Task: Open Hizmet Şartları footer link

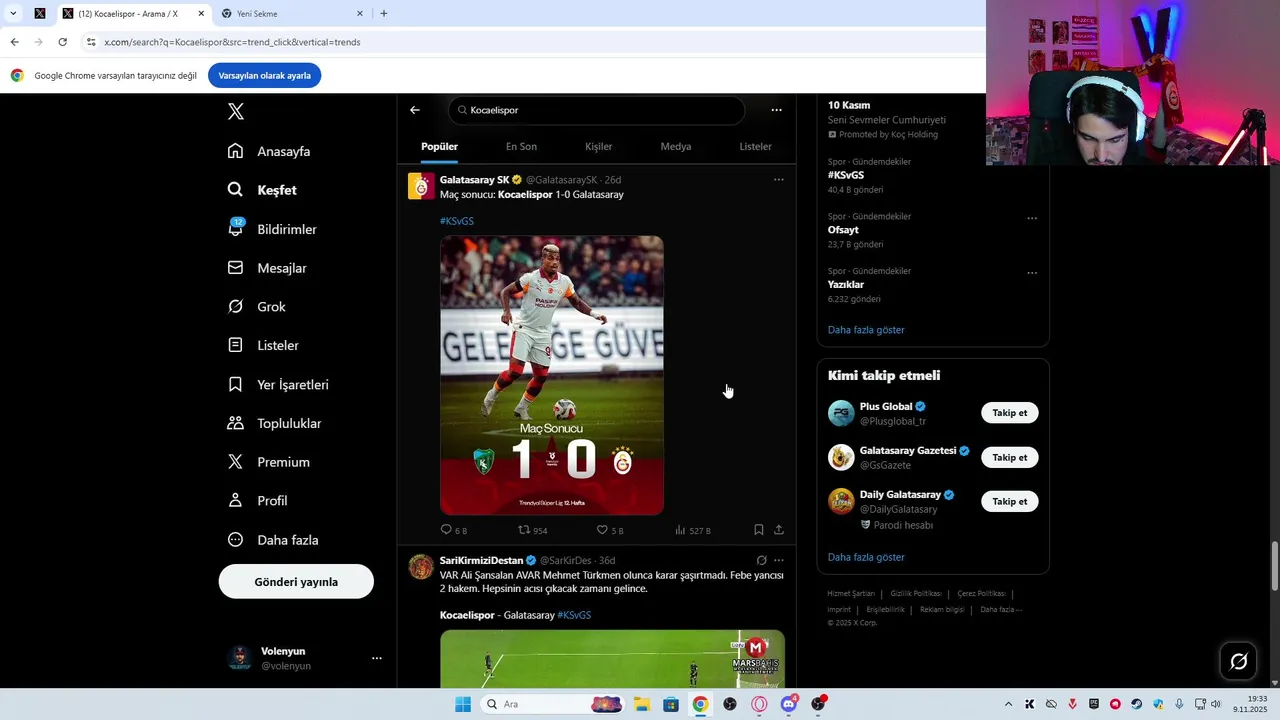Action: pos(851,594)
